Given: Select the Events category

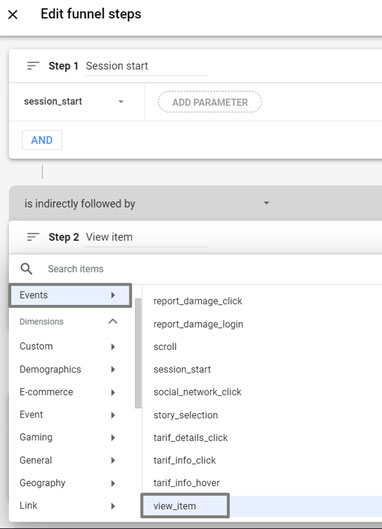Looking at the screenshot, I should [x=70, y=295].
